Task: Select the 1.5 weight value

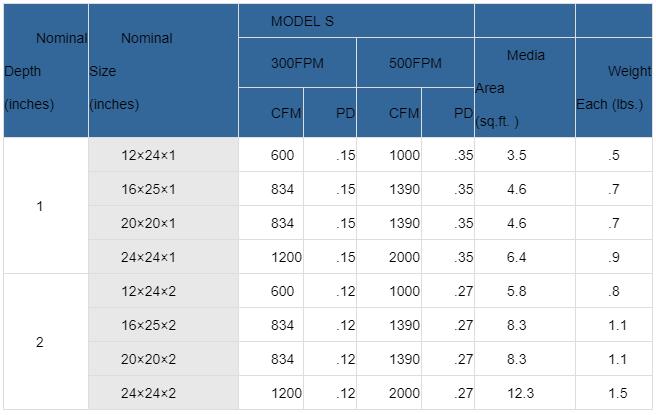Action: (x=617, y=393)
